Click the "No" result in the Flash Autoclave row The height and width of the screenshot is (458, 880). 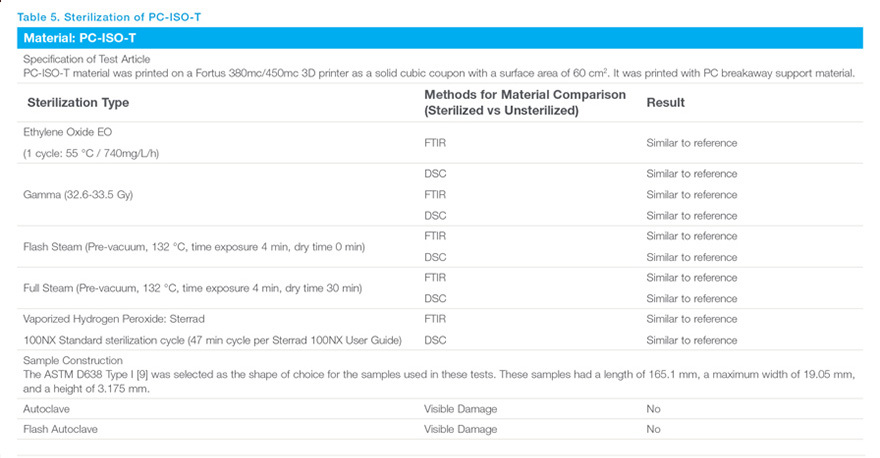coord(653,429)
